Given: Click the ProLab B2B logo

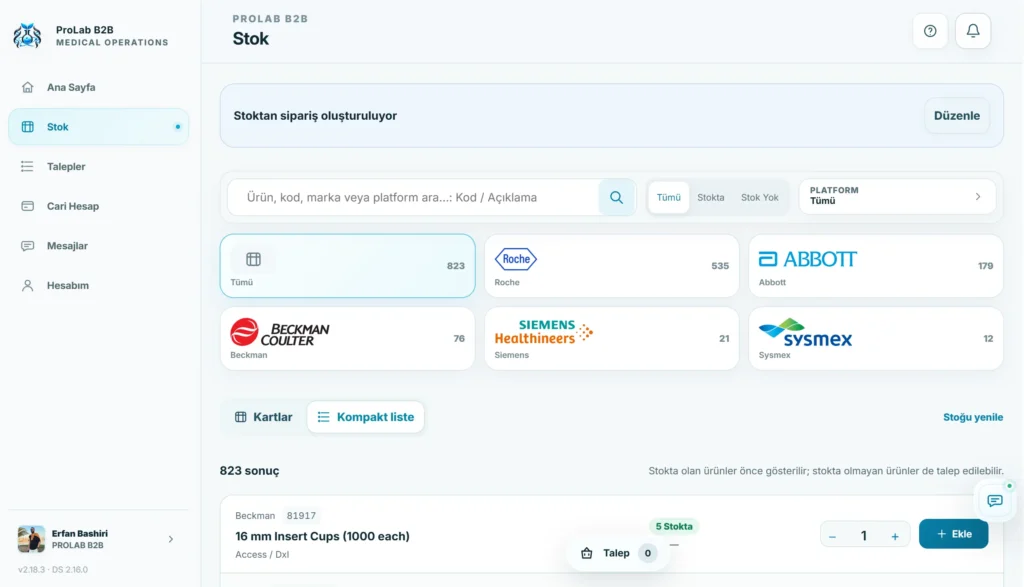Looking at the screenshot, I should (x=27, y=35).
